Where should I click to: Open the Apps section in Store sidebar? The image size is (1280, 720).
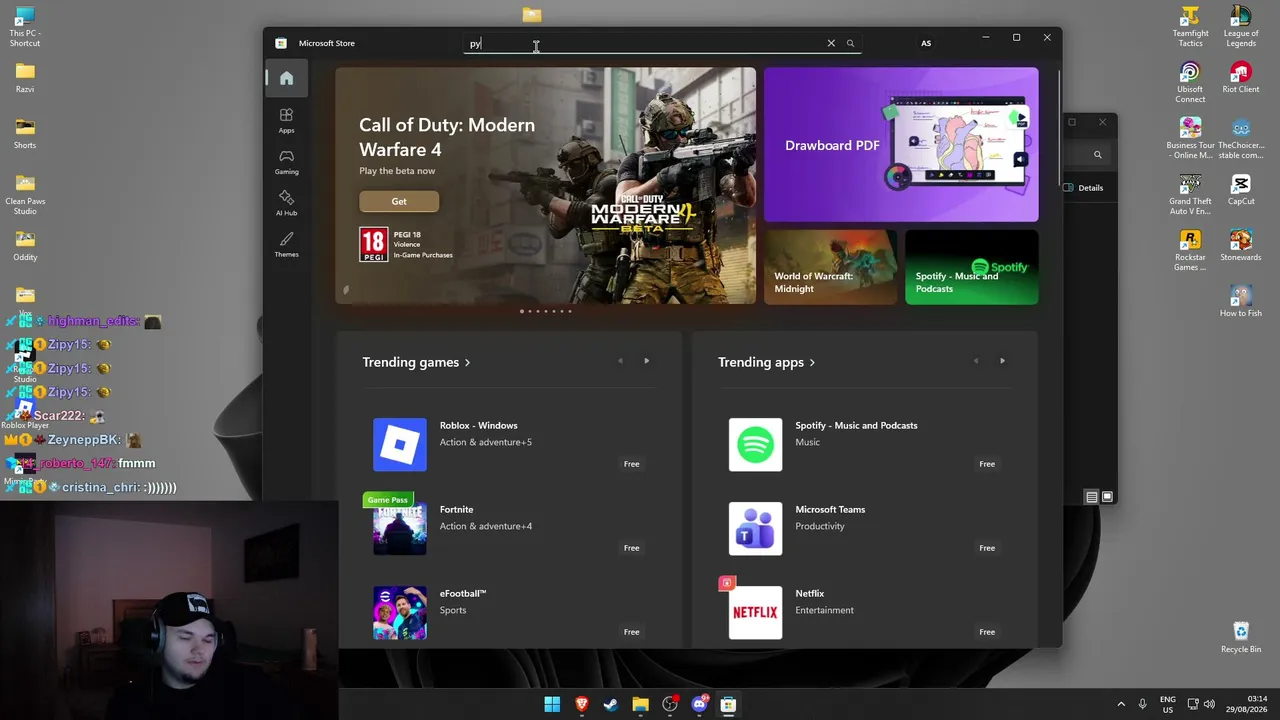pos(286,120)
